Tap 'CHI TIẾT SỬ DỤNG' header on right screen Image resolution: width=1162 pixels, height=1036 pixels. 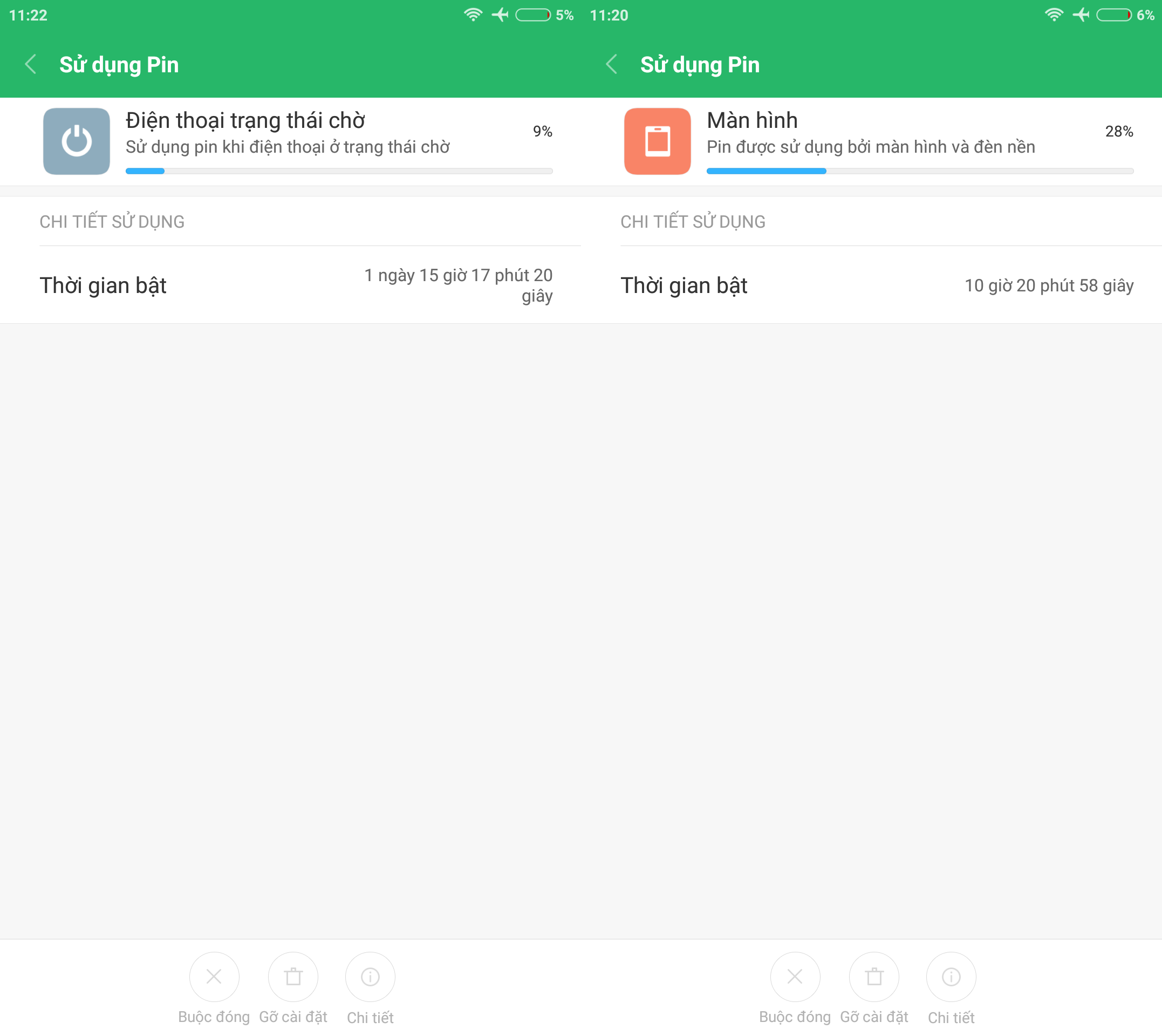[693, 221]
